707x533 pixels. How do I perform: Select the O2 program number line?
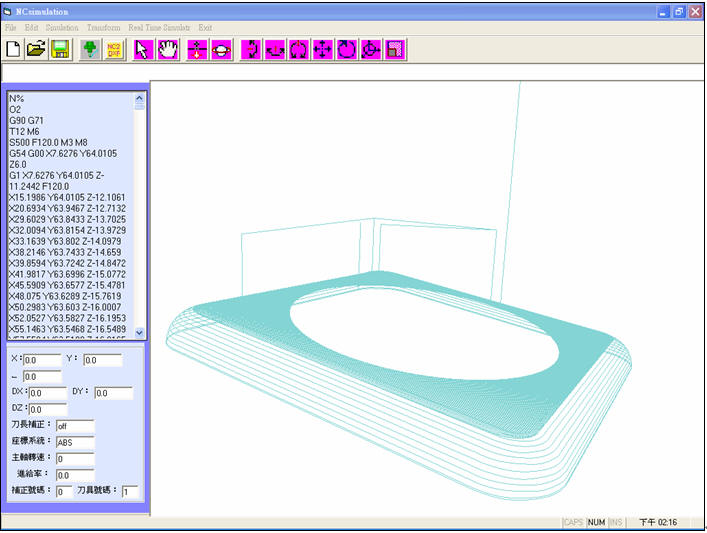click(15, 110)
